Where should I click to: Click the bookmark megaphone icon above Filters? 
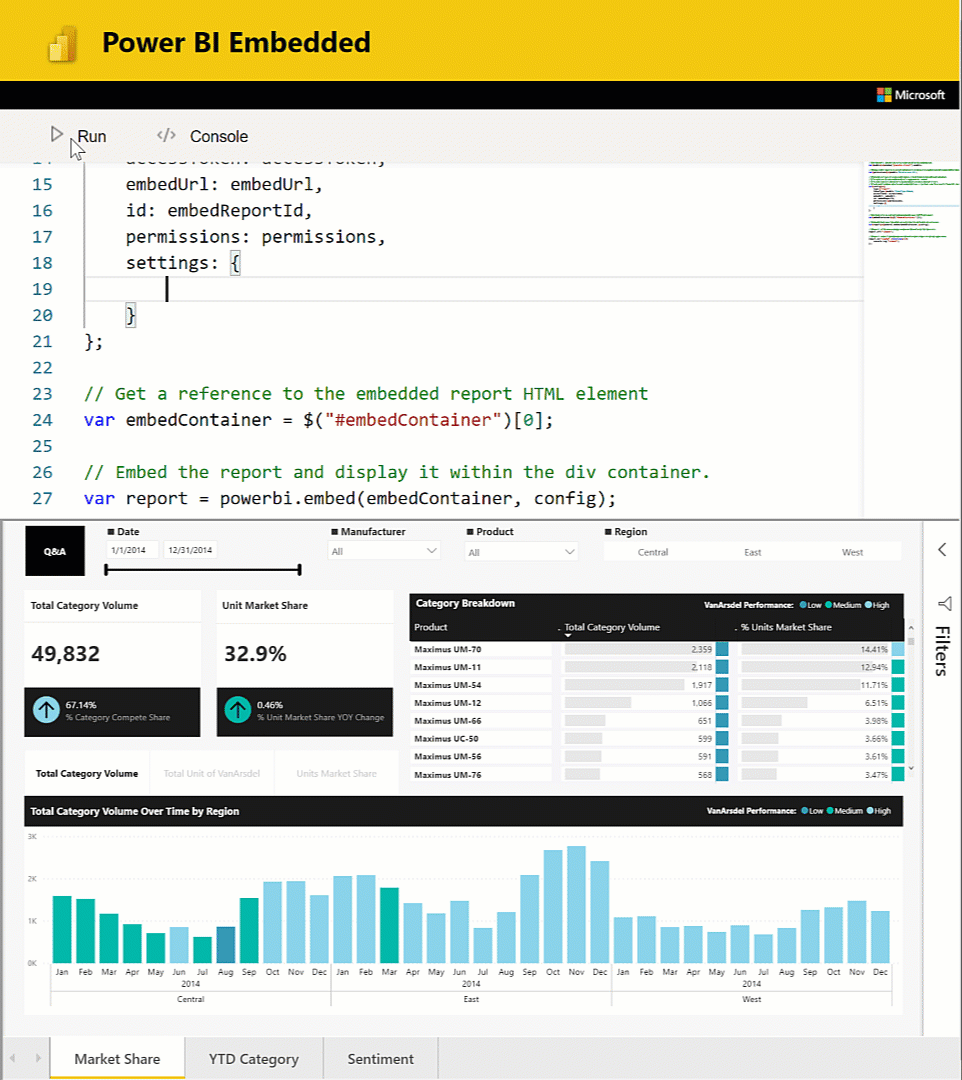(x=945, y=604)
